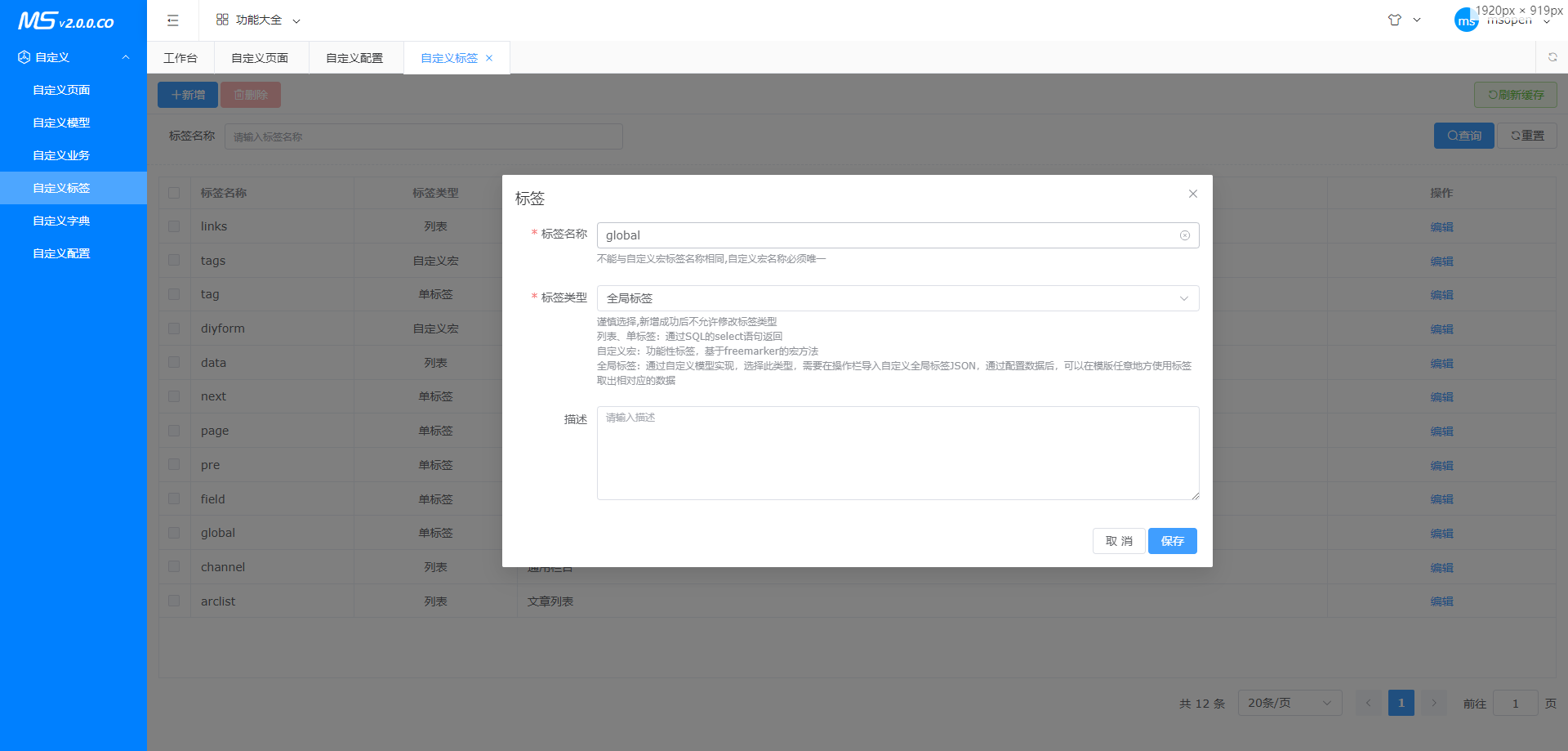Tick the select-all checkbox in table header
This screenshot has width=1568, height=751.
[174, 193]
